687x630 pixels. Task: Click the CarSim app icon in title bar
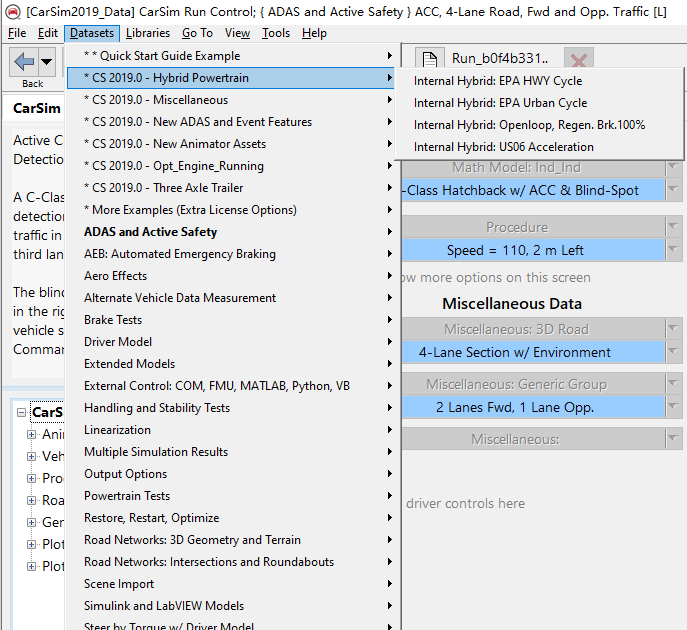13,12
